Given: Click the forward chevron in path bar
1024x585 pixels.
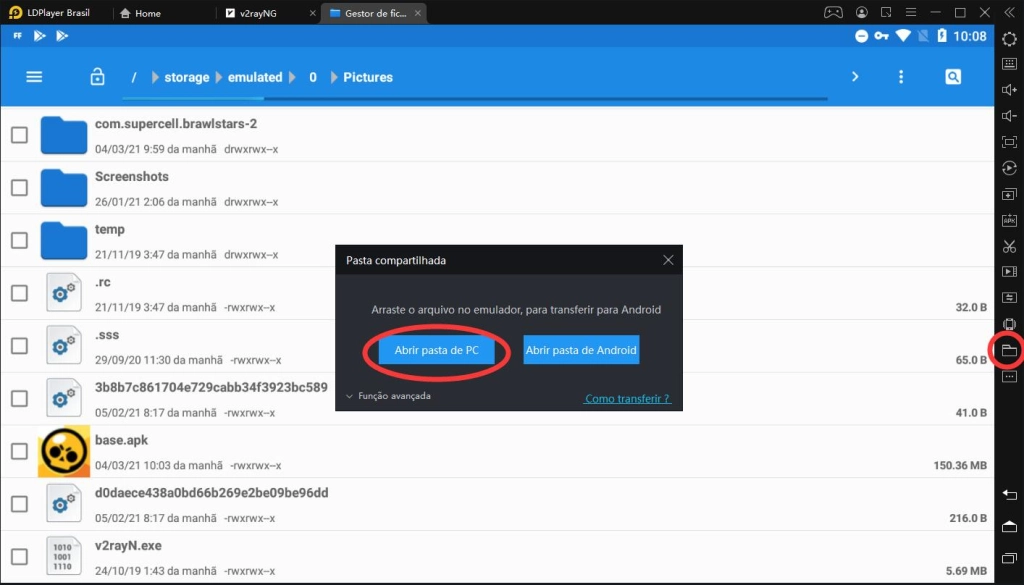Looking at the screenshot, I should (x=855, y=77).
